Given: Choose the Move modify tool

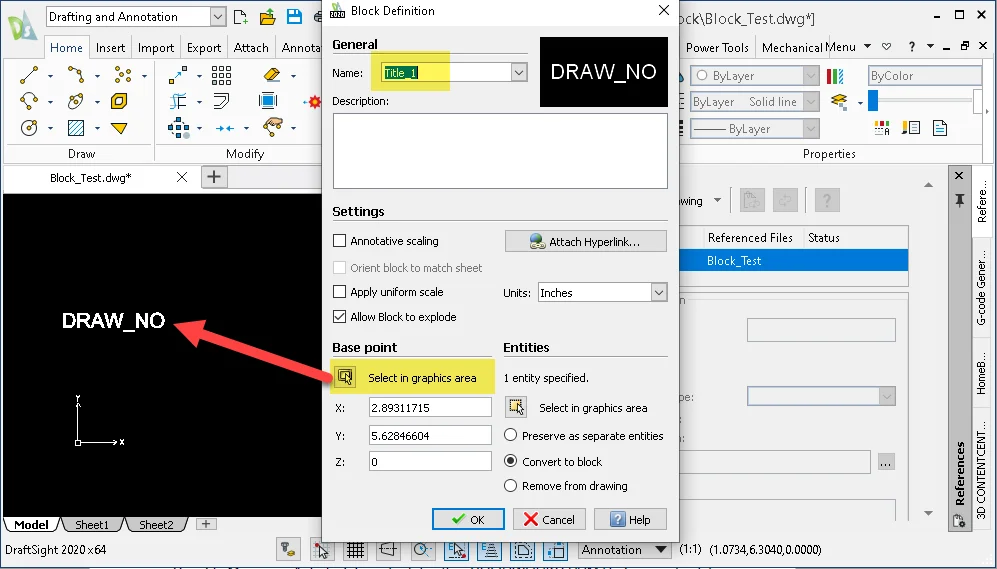Looking at the screenshot, I should coord(178,75).
